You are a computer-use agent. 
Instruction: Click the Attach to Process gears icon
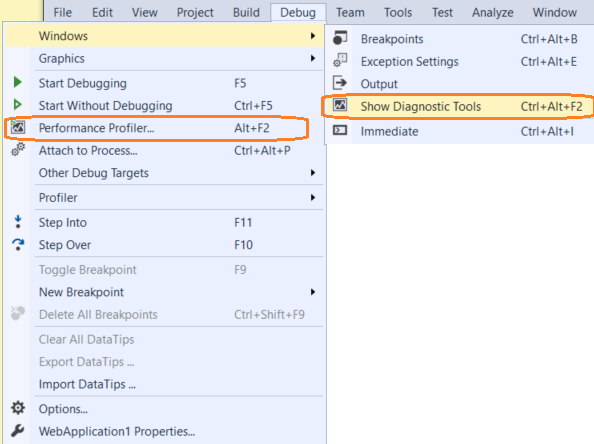18,150
